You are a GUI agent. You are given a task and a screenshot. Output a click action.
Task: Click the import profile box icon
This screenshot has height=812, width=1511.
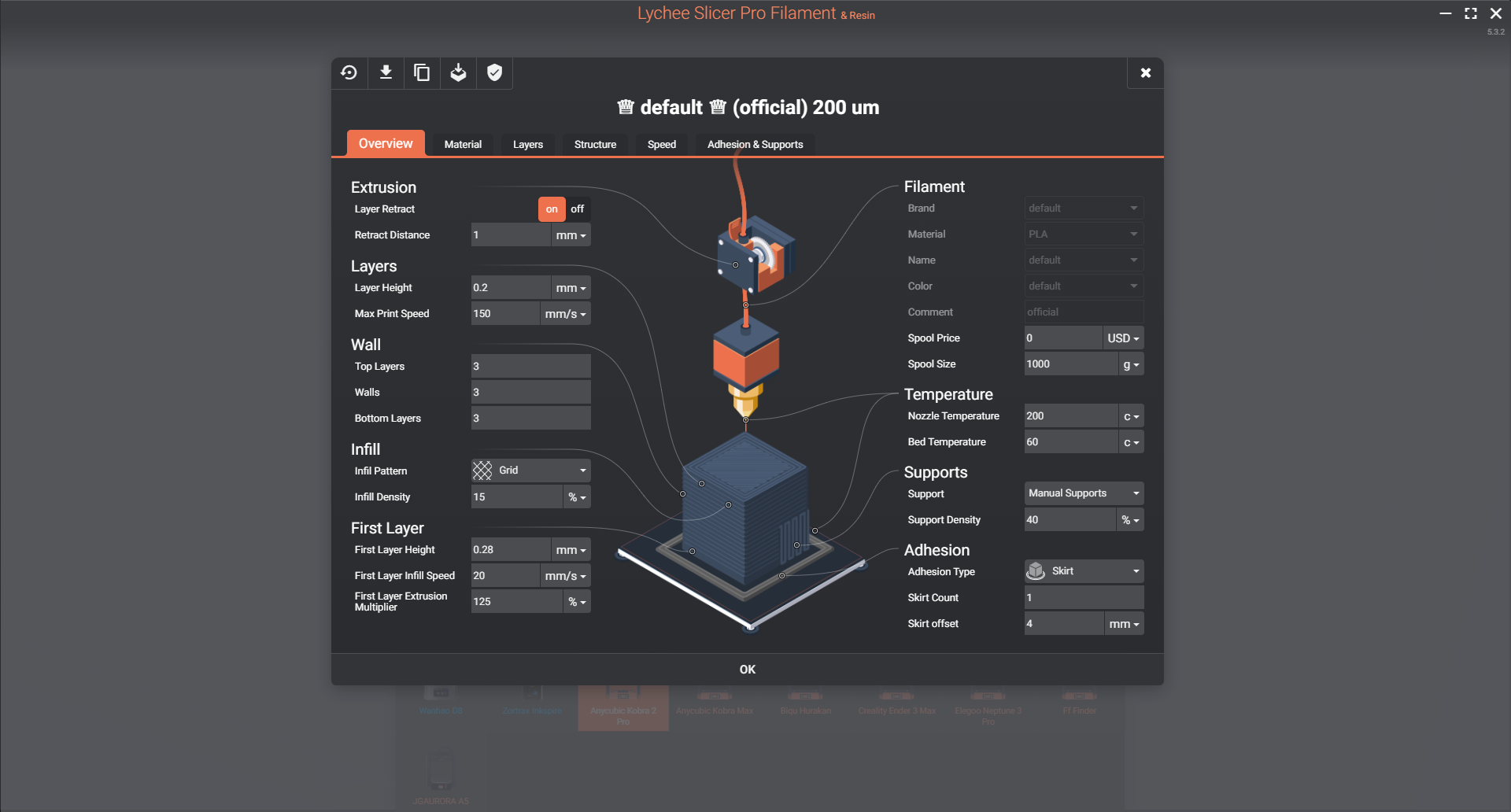pos(458,72)
